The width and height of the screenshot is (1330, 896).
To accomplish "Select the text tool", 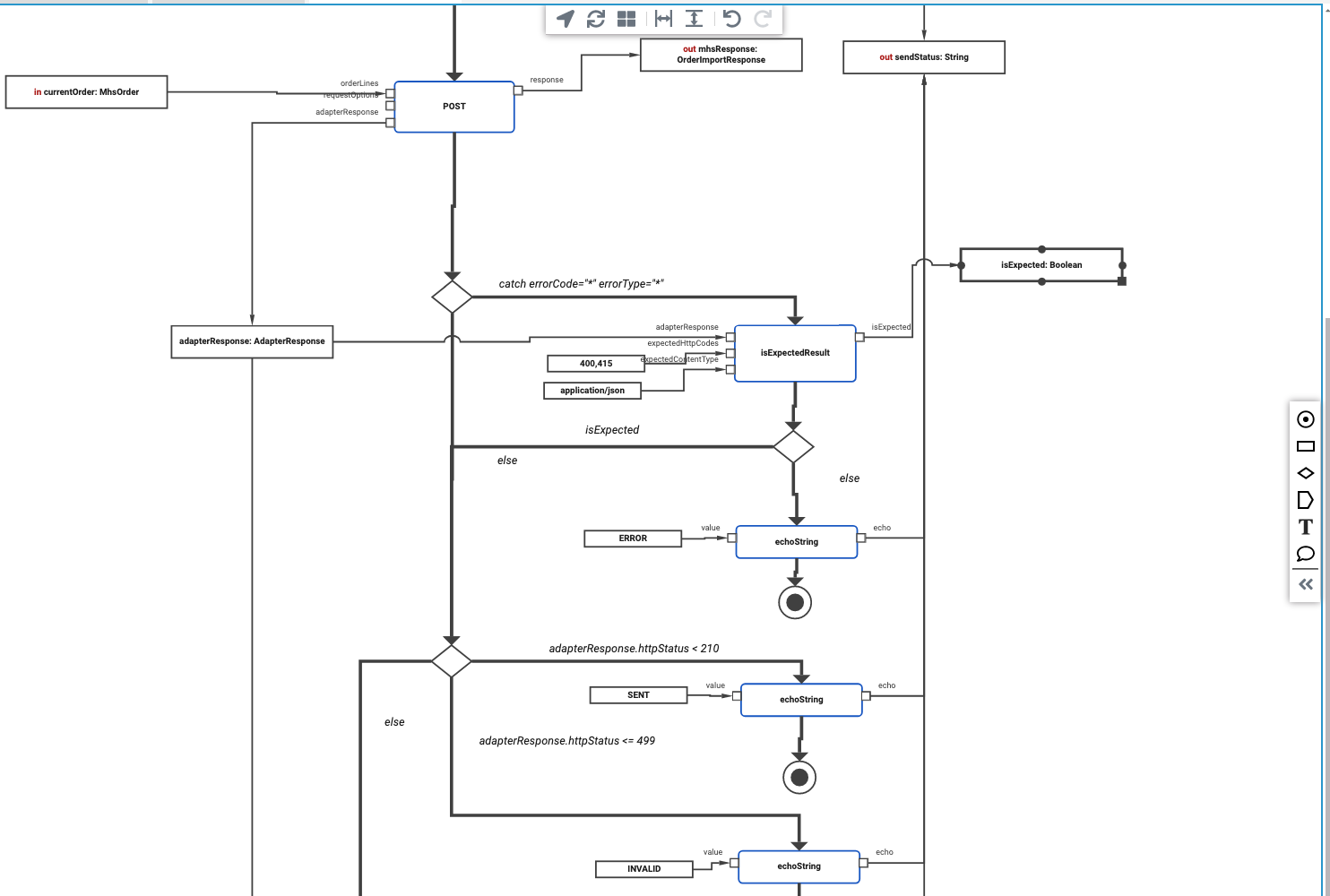I will point(1305,527).
